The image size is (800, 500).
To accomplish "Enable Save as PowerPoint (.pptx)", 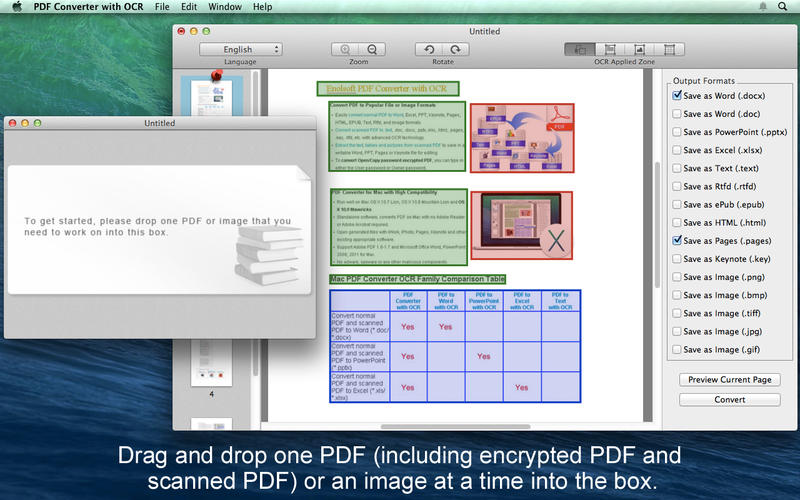I will [x=677, y=132].
